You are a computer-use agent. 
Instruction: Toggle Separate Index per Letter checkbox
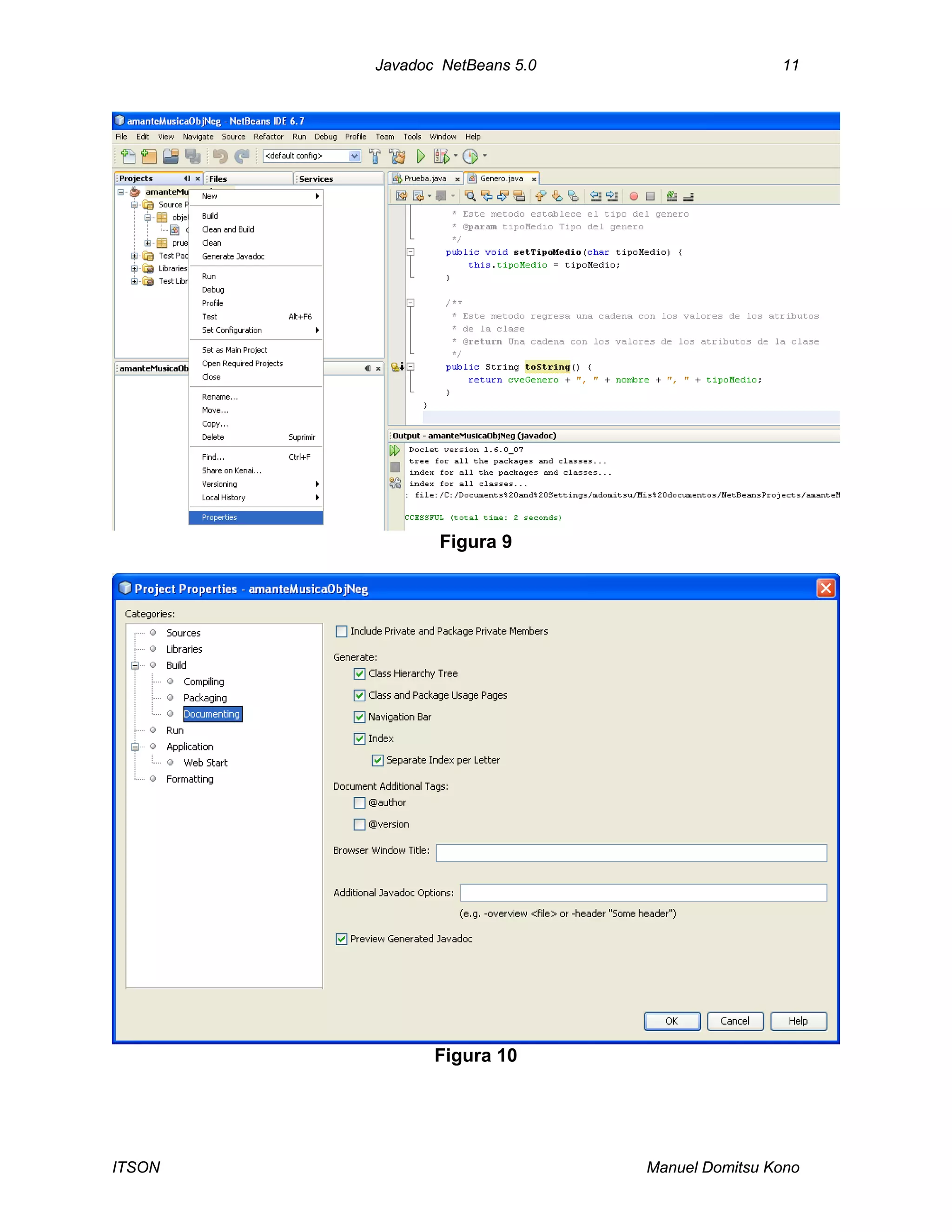377,761
